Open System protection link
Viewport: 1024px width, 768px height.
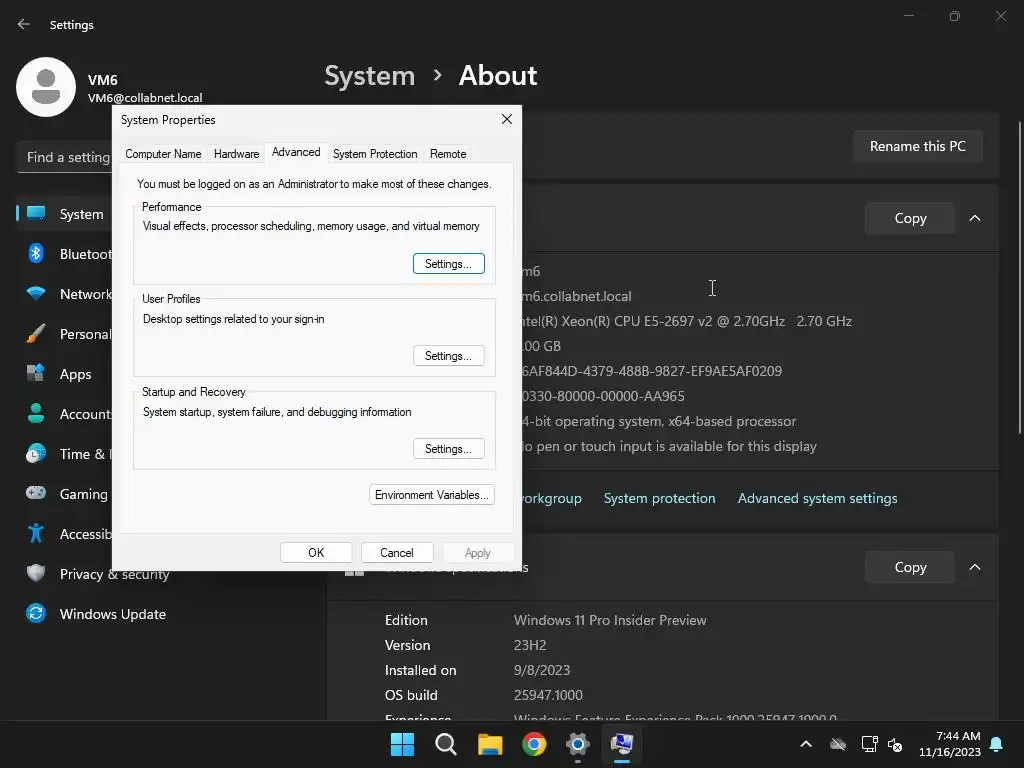pyautogui.click(x=660, y=498)
